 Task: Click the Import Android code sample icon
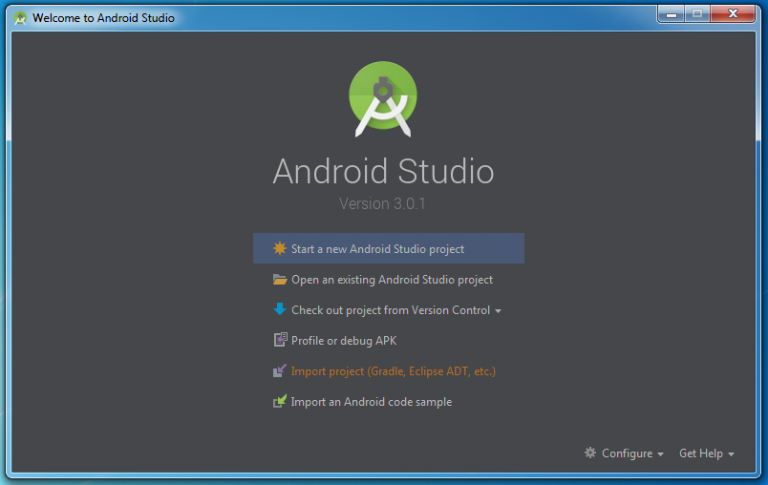[280, 402]
